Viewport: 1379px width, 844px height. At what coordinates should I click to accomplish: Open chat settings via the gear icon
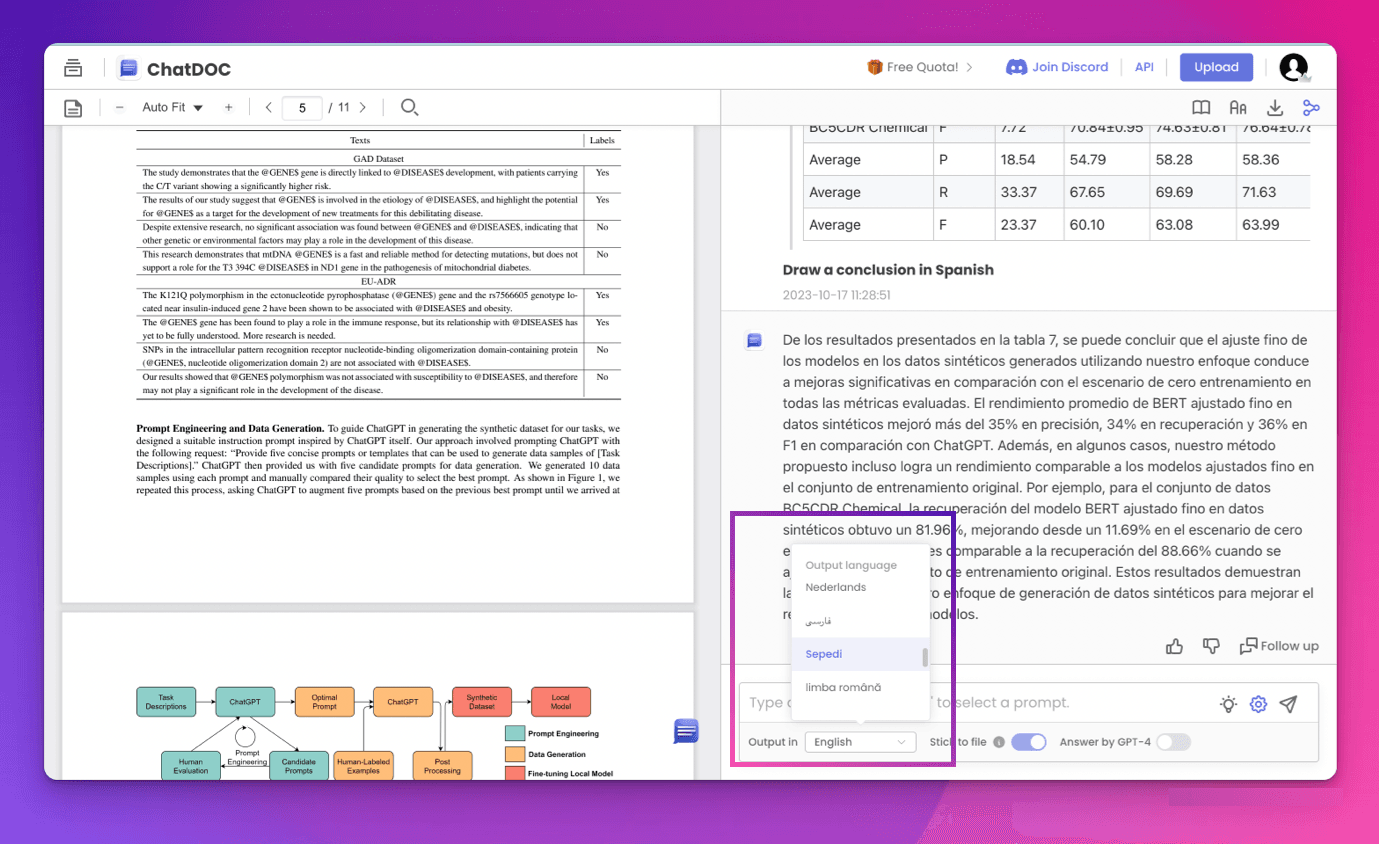coord(1258,704)
